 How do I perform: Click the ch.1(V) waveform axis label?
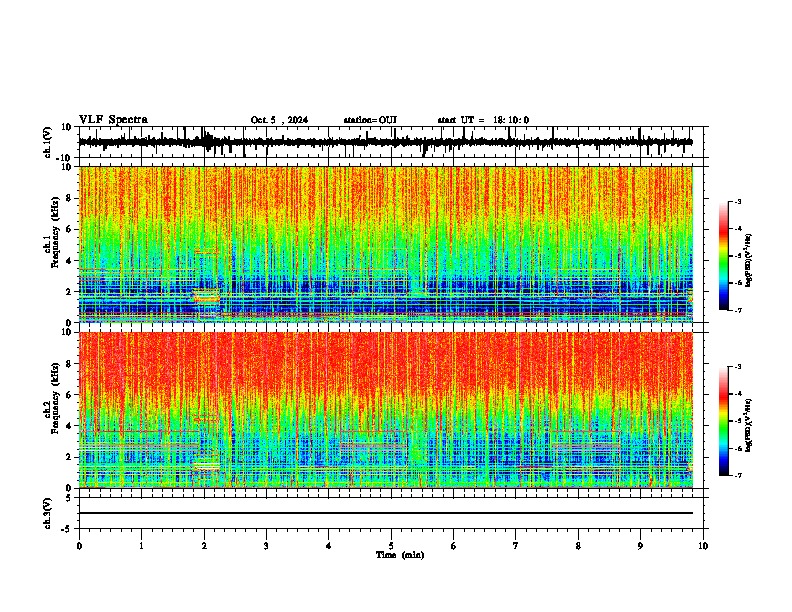(x=48, y=142)
